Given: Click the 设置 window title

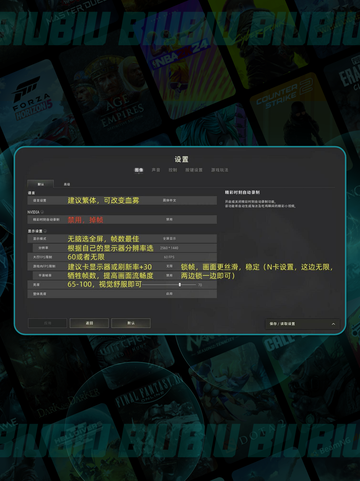Looking at the screenshot, I should (181, 159).
